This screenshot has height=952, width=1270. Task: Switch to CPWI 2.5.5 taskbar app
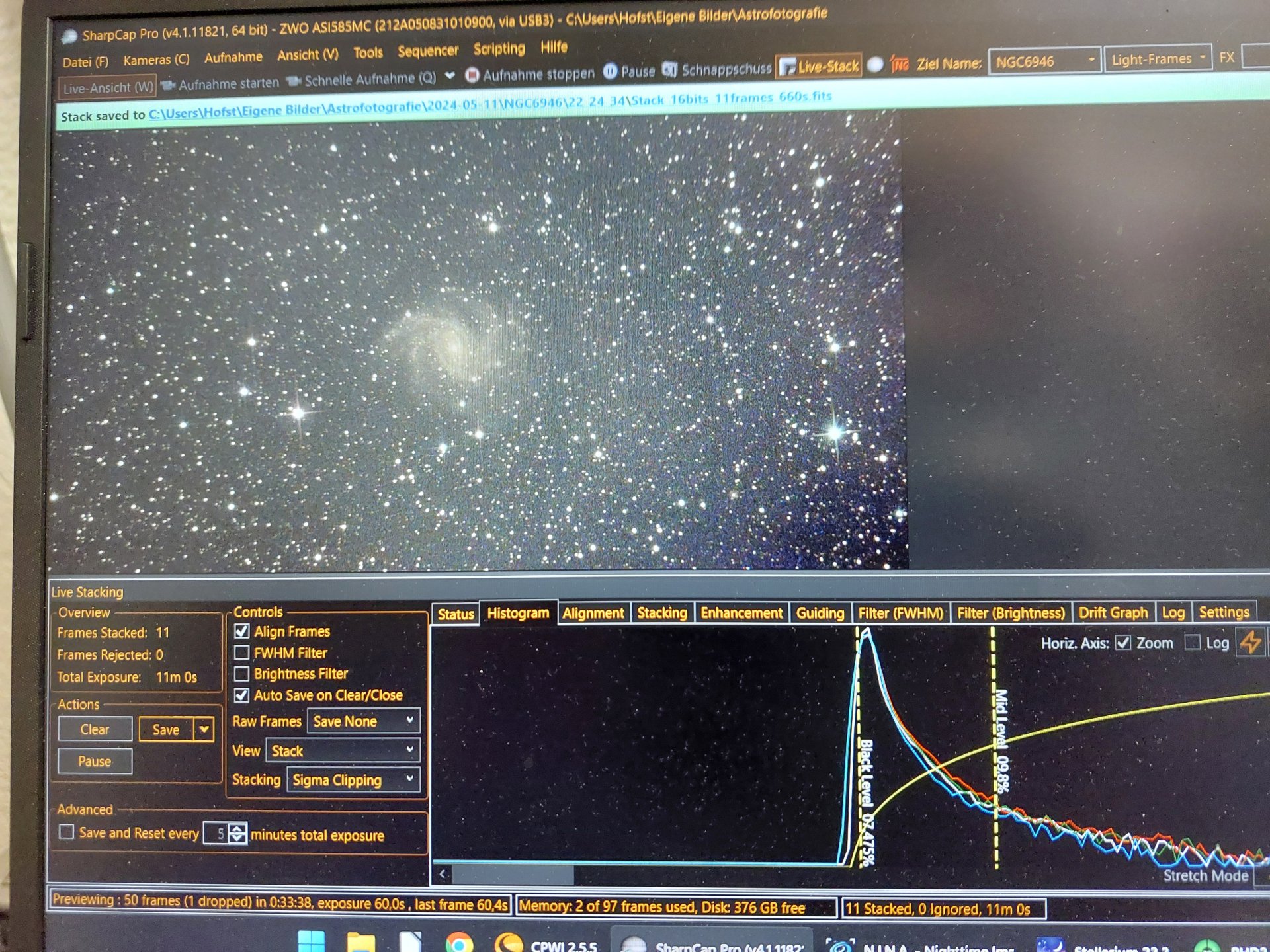[546, 943]
